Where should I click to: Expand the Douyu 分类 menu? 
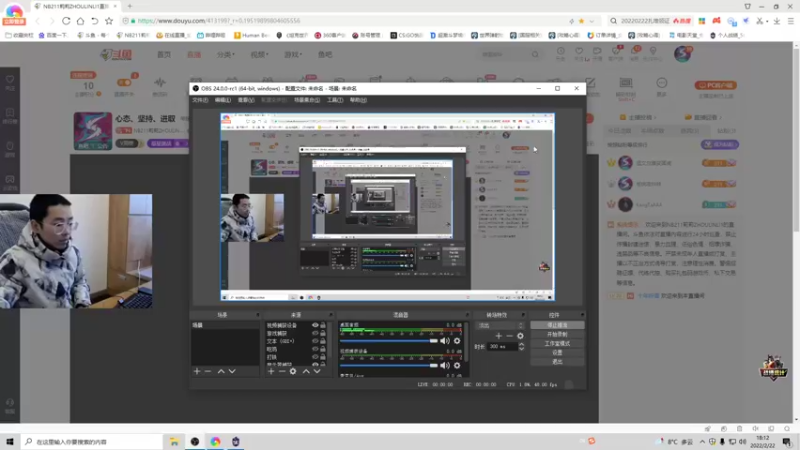pyautogui.click(x=226, y=54)
